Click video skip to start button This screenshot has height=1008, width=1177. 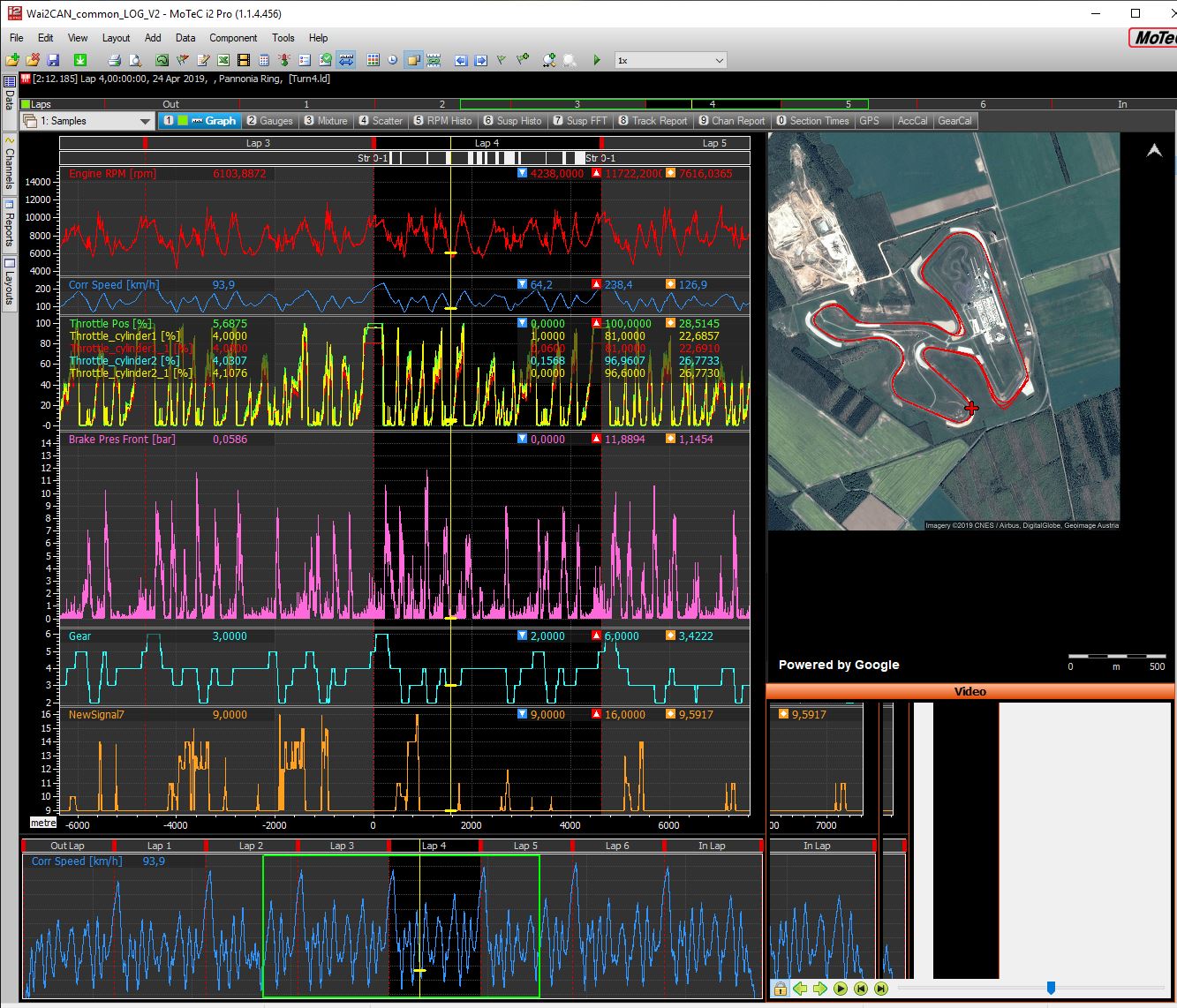[x=861, y=989]
